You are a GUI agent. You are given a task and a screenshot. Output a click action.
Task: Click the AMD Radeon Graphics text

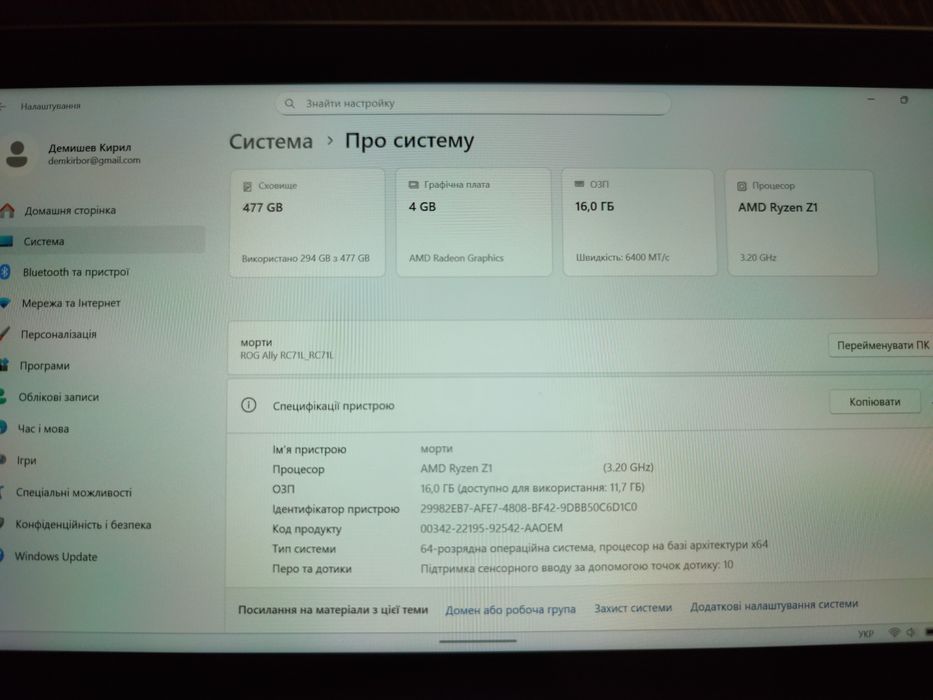456,258
